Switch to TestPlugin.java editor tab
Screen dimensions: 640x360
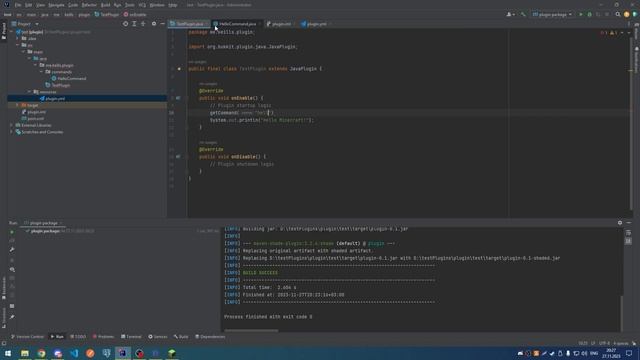click(189, 24)
